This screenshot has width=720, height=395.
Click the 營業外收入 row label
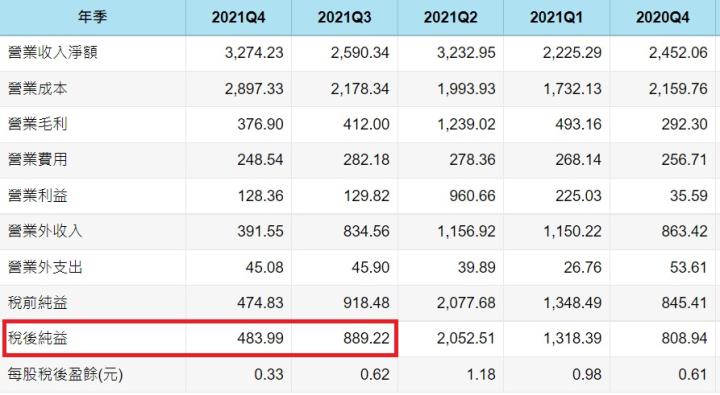[45, 231]
